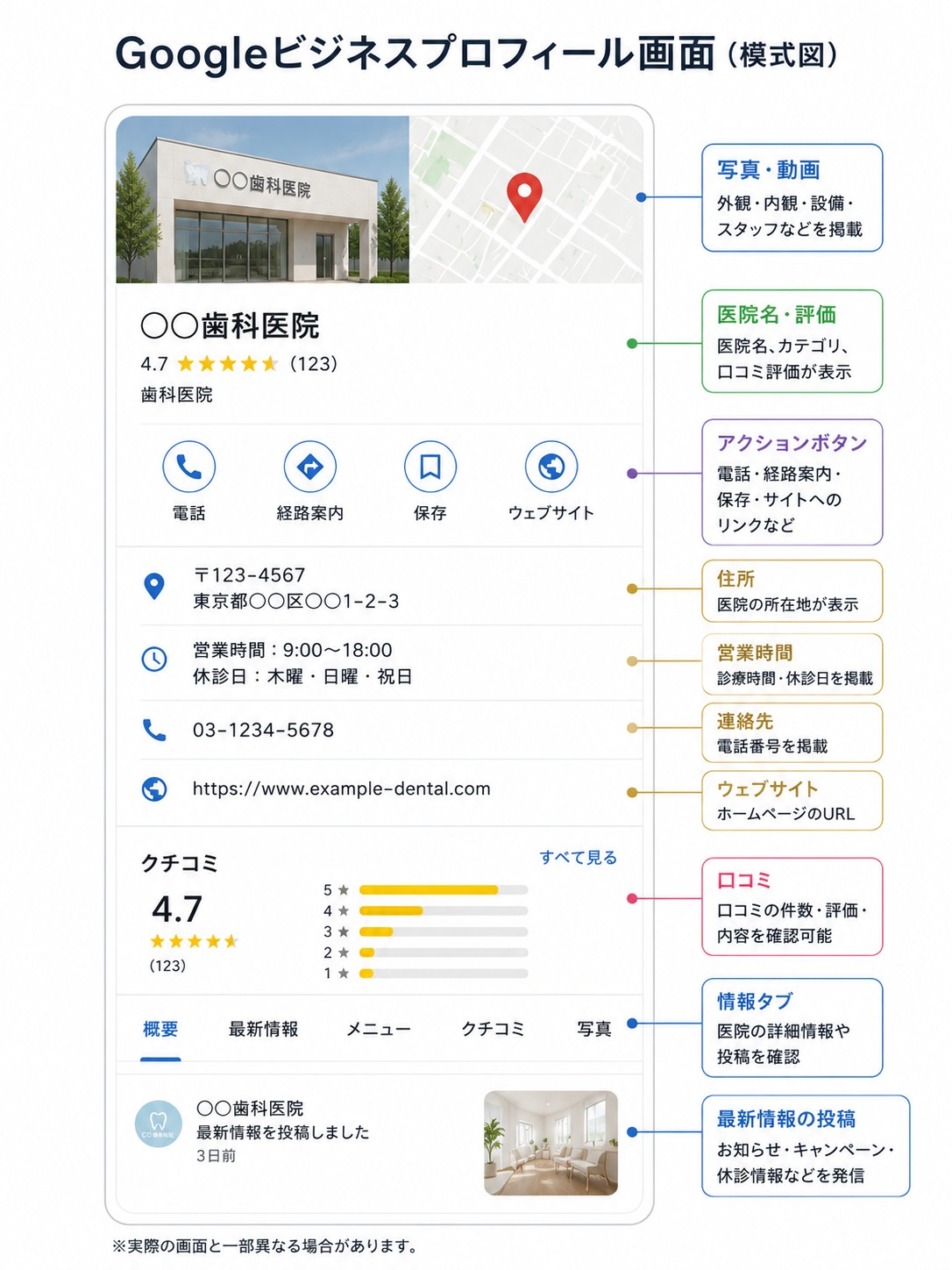Switch to the 最新情報 tab
The height and width of the screenshot is (1270, 952).
coord(263,1029)
